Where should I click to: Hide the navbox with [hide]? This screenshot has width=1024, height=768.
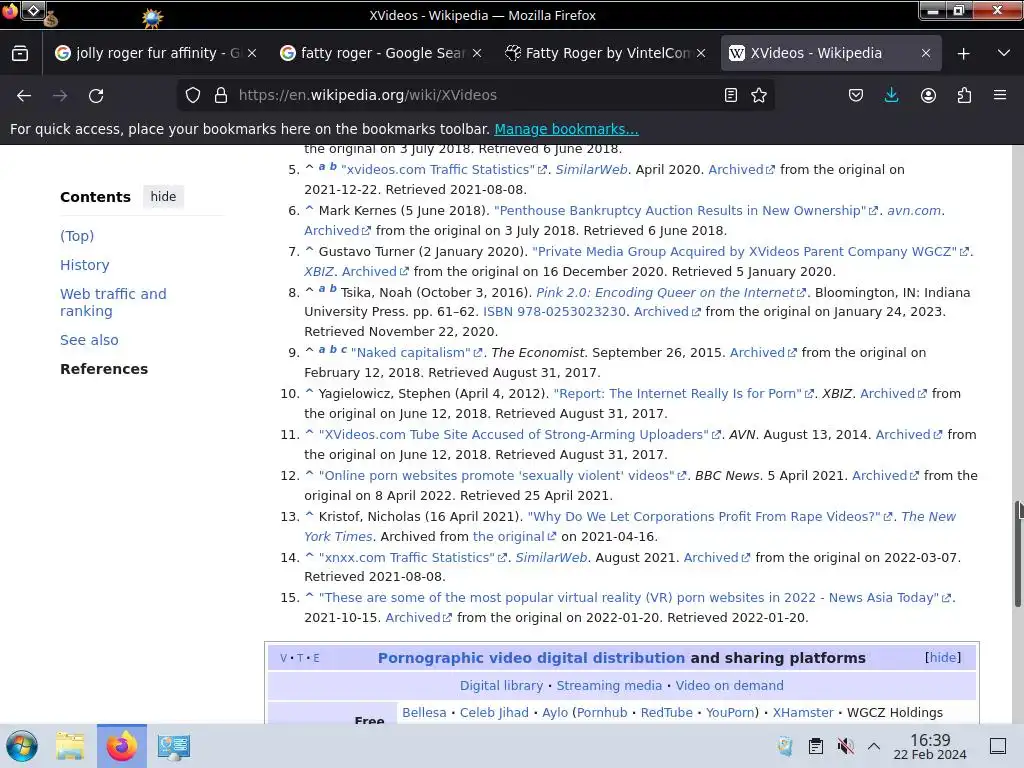click(x=943, y=658)
